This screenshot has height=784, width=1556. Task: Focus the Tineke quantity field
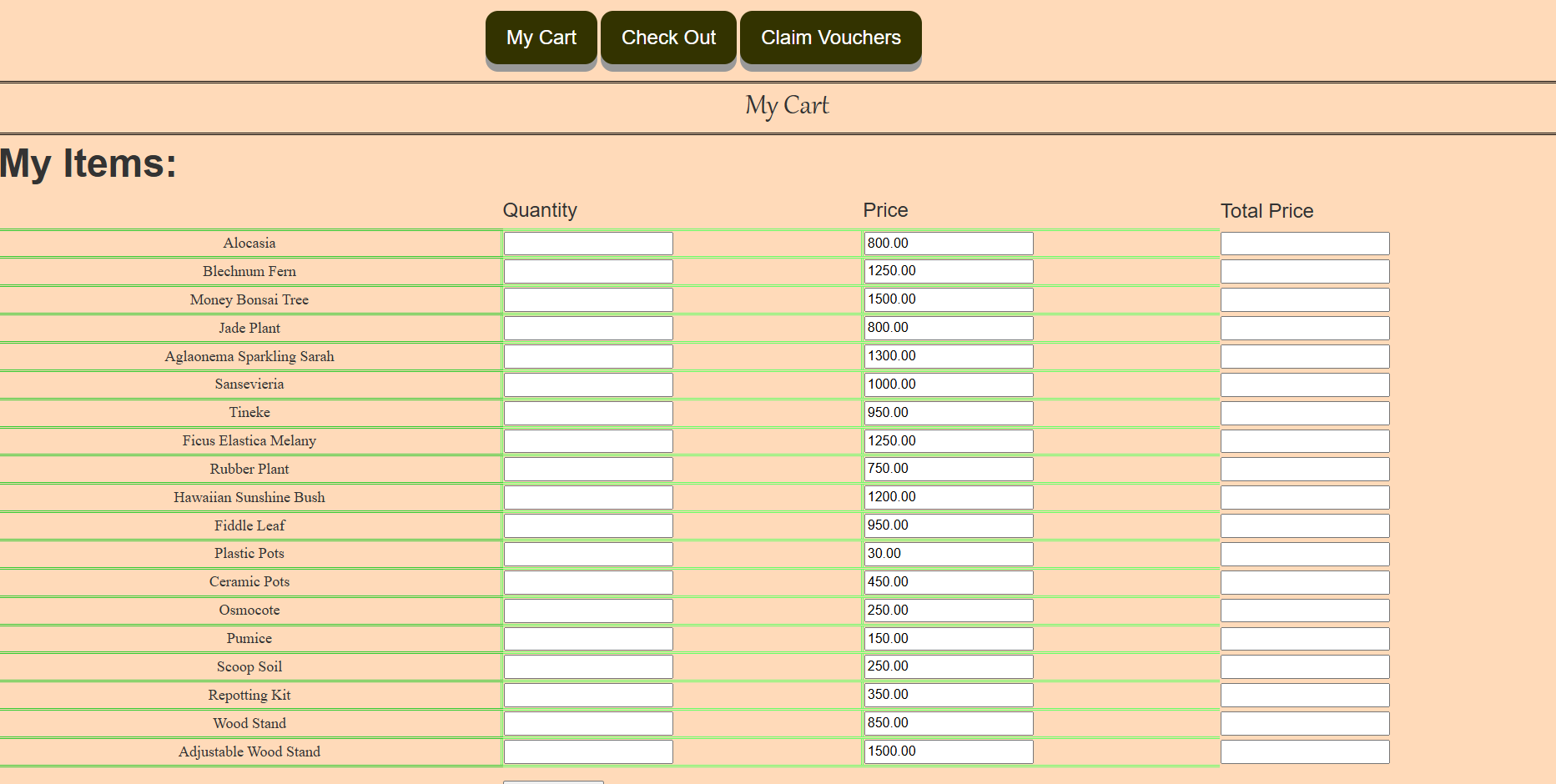click(588, 413)
